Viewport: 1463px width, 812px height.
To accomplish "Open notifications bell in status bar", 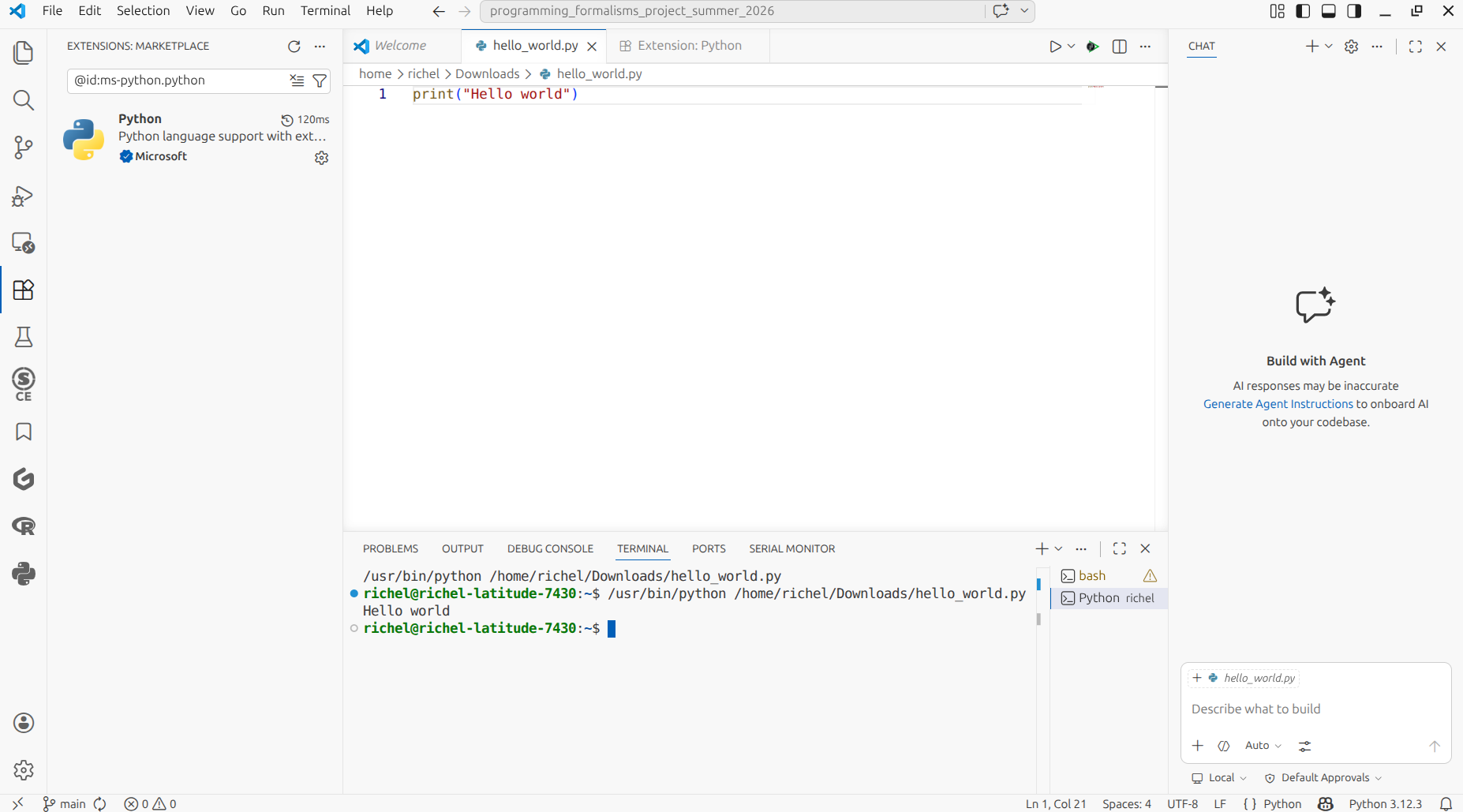I will click(x=1446, y=803).
